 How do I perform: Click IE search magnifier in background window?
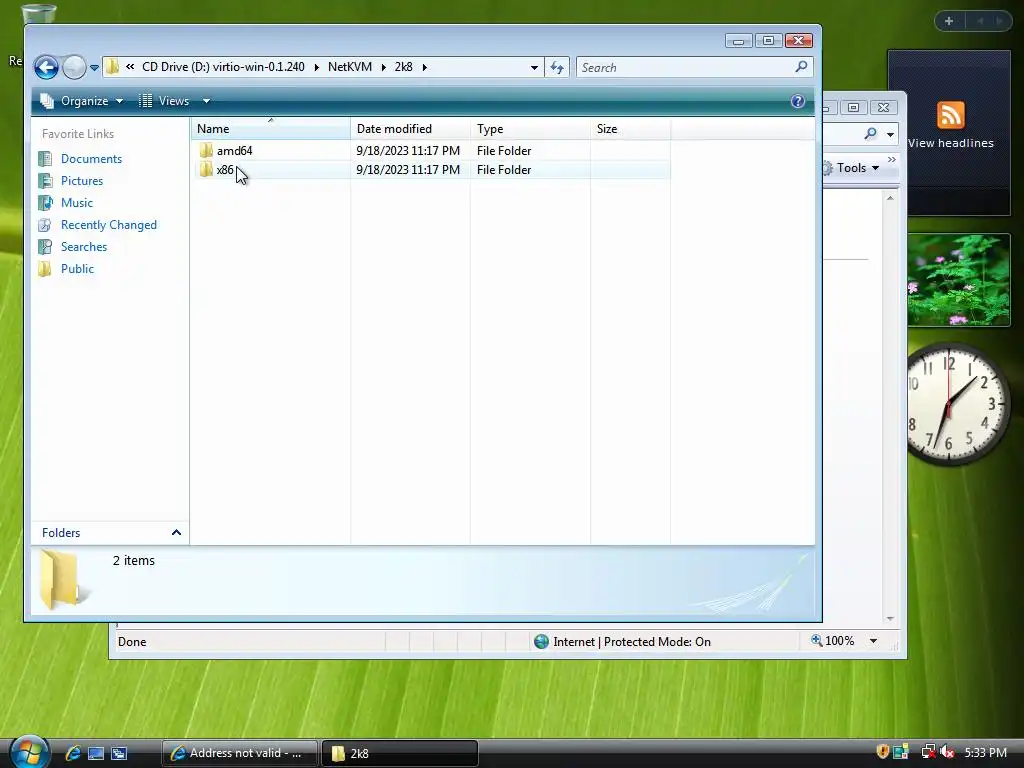(871, 134)
